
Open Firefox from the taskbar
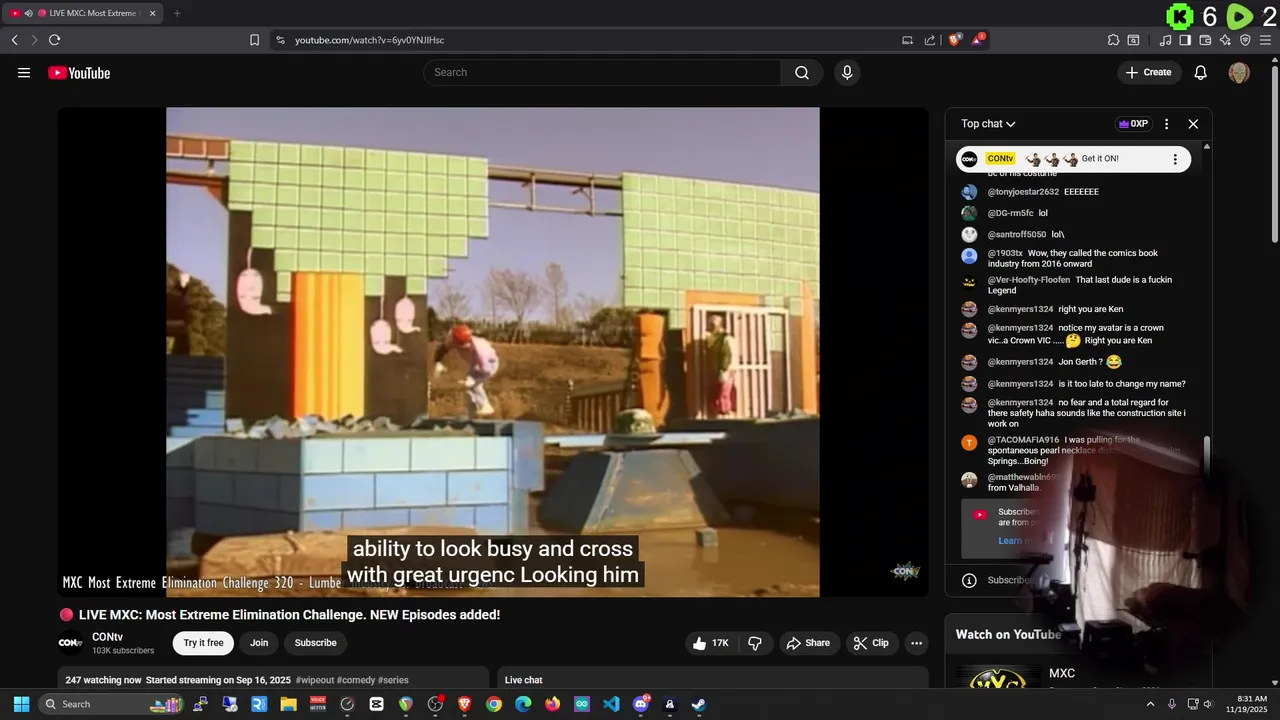[553, 704]
